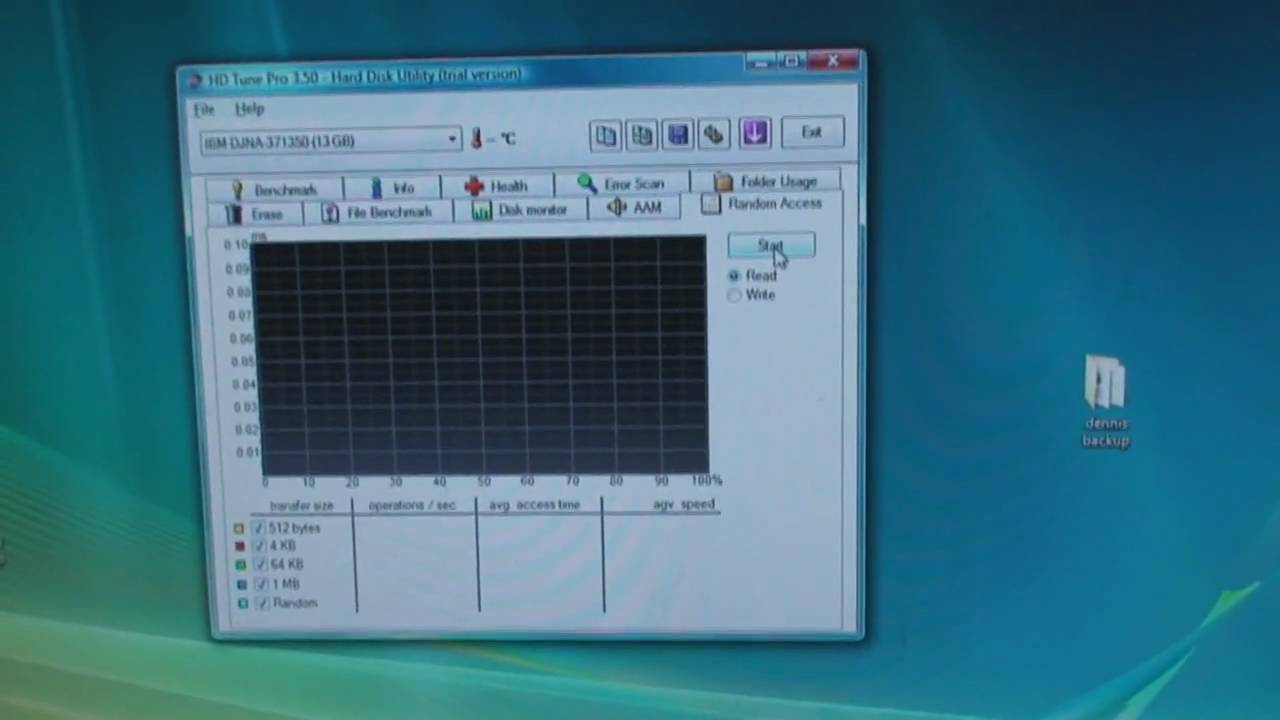Click the copy to clipboard text icon
This screenshot has height=720, width=1280.
606,135
